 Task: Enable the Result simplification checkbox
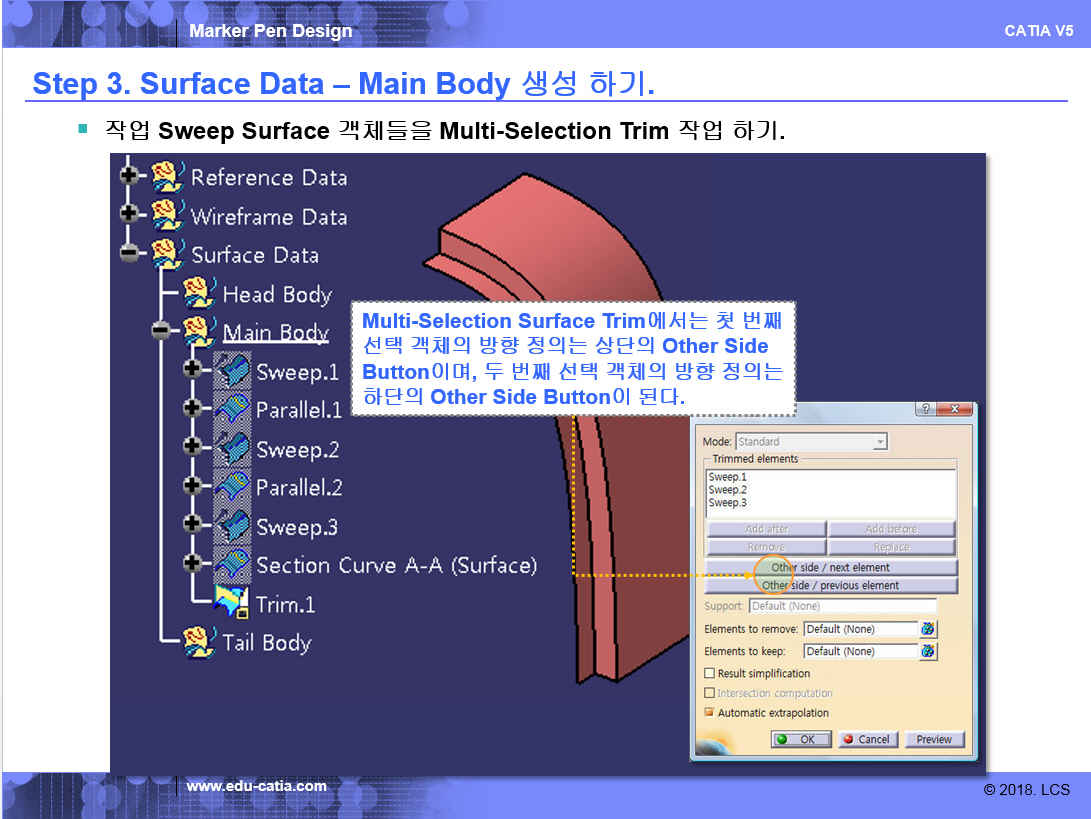point(710,674)
